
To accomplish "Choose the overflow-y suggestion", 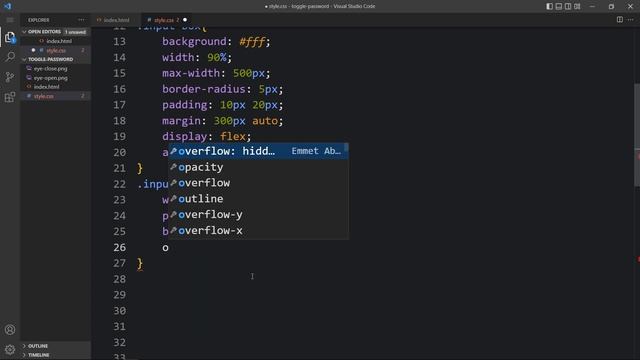I will pos(258,215).
